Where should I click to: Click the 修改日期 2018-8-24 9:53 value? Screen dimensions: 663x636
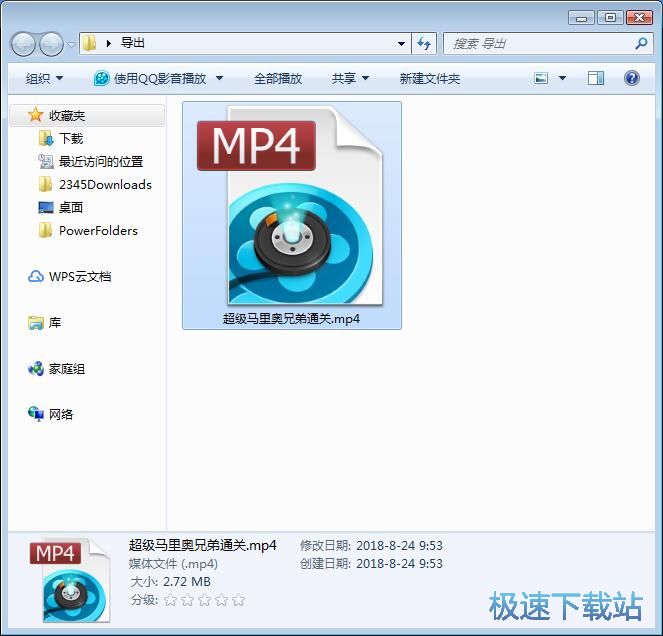tap(399, 546)
